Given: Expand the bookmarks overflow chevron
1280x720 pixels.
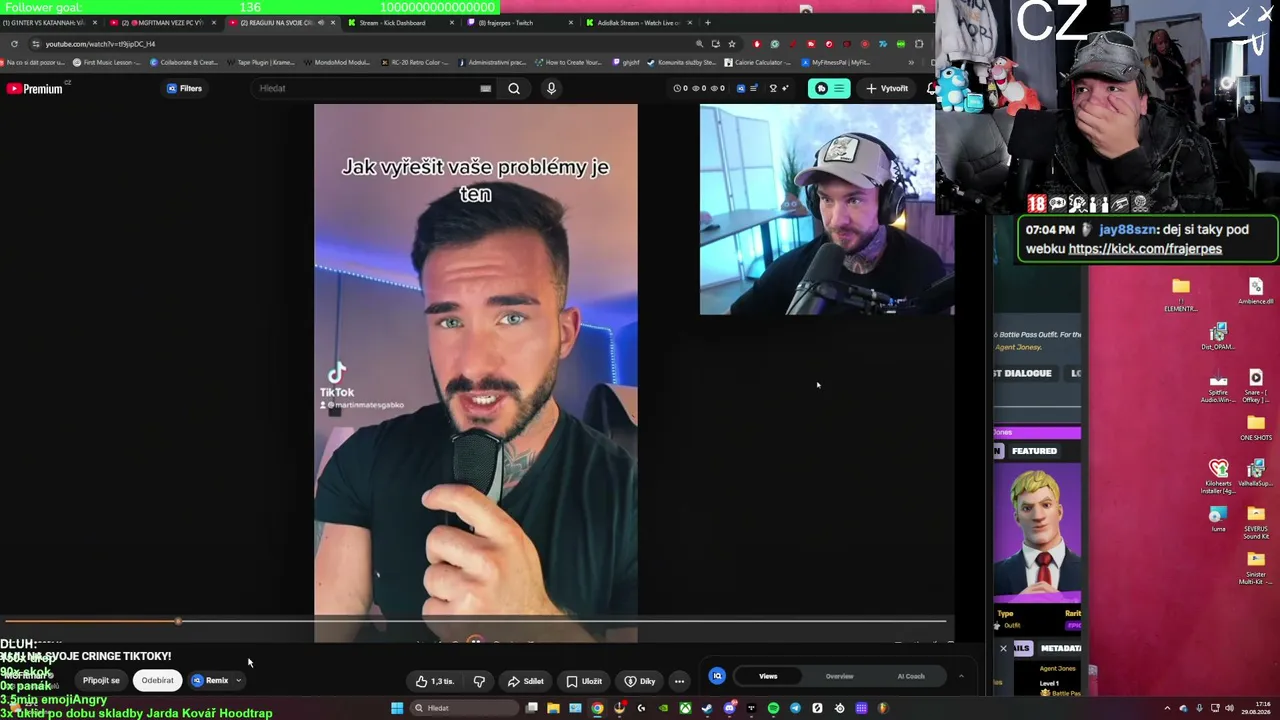Looking at the screenshot, I should (x=911, y=62).
